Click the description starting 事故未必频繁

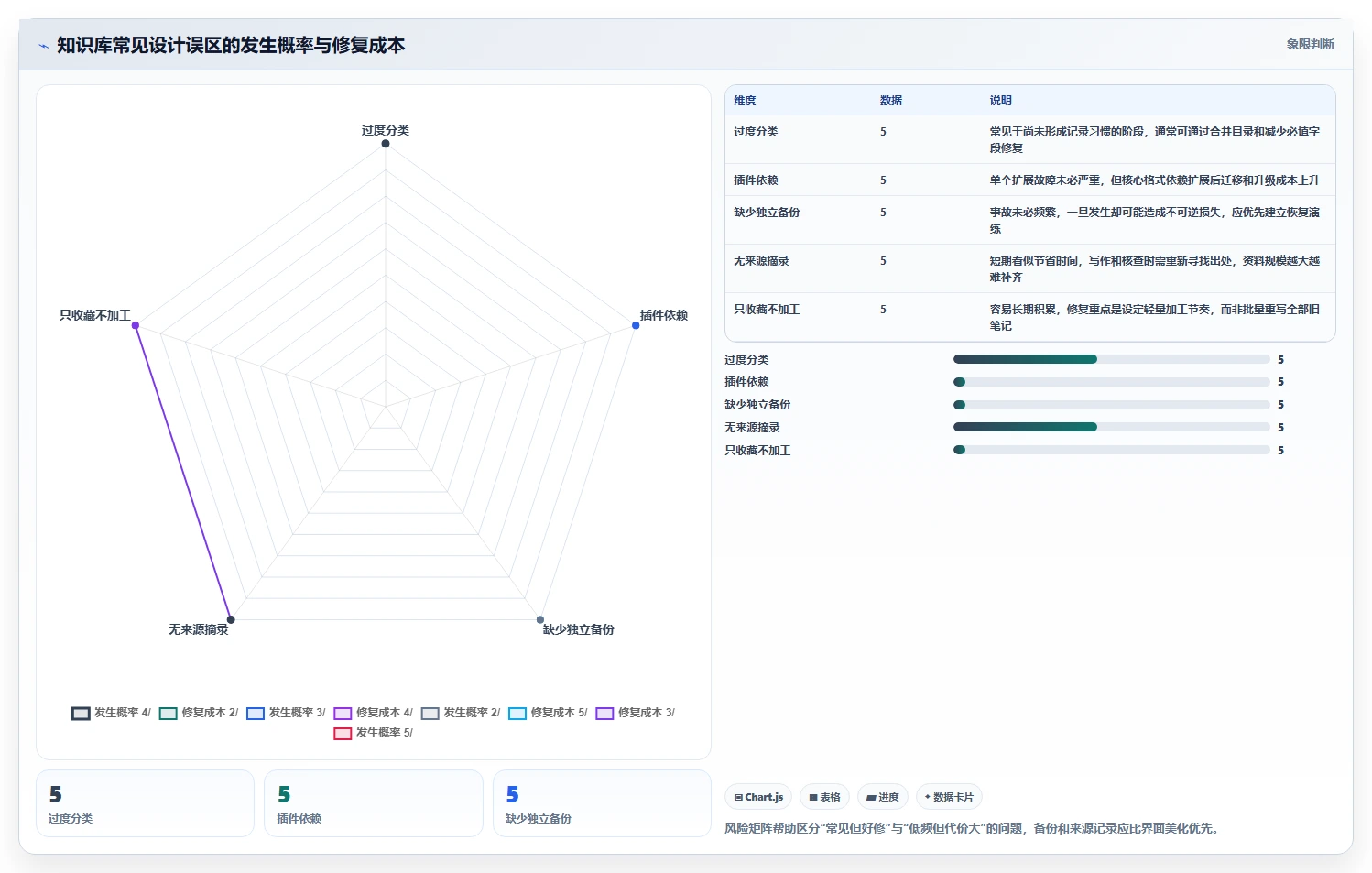(x=1155, y=220)
